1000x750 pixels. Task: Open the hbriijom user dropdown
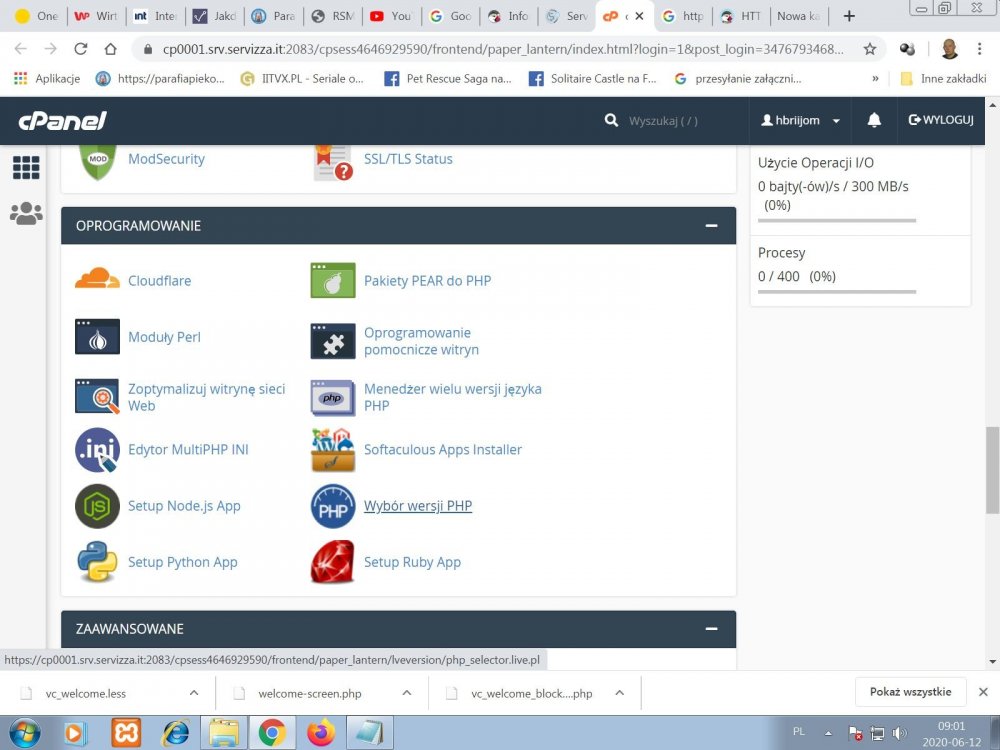click(x=800, y=120)
